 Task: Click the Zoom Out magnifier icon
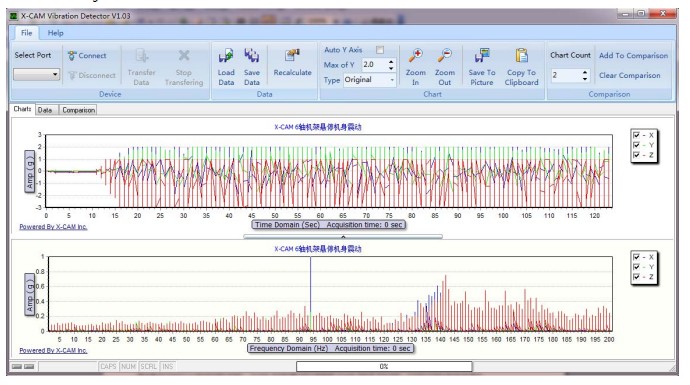tap(445, 56)
